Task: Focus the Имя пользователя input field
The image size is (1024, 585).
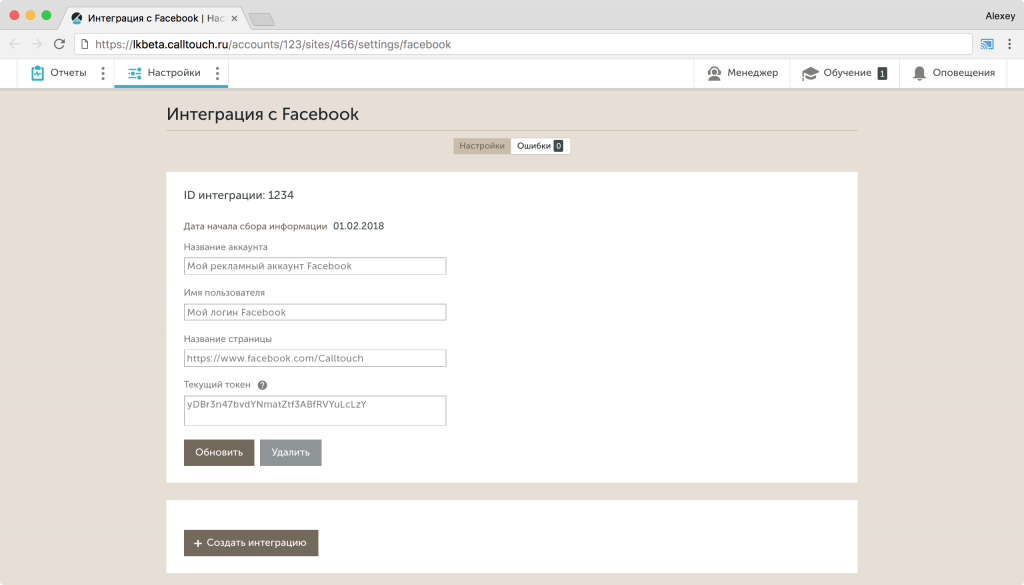Action: [315, 312]
